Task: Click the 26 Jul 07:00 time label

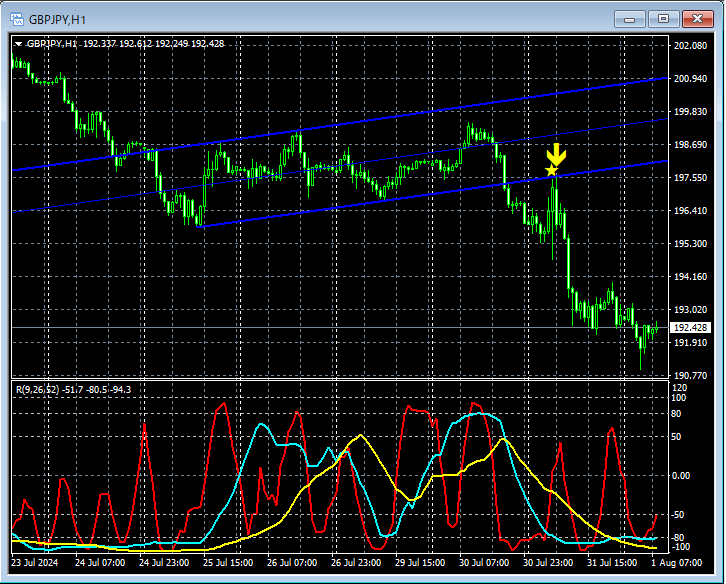Action: click(x=292, y=563)
